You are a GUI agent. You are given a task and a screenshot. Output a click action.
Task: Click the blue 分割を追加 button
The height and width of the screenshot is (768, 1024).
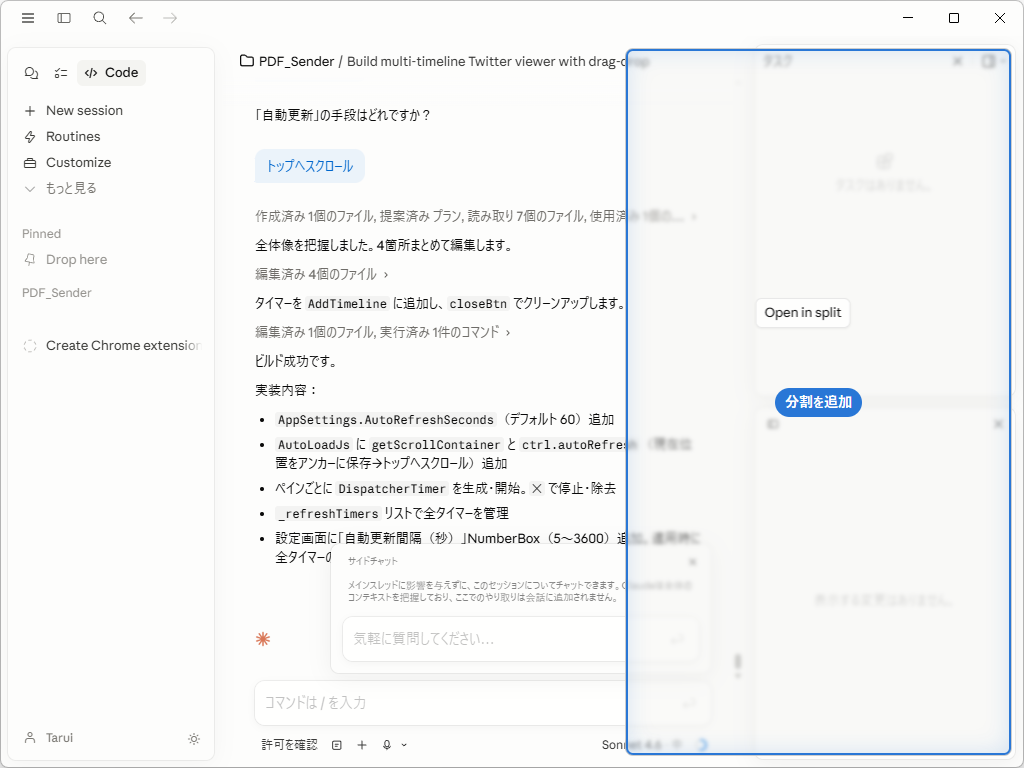click(817, 402)
